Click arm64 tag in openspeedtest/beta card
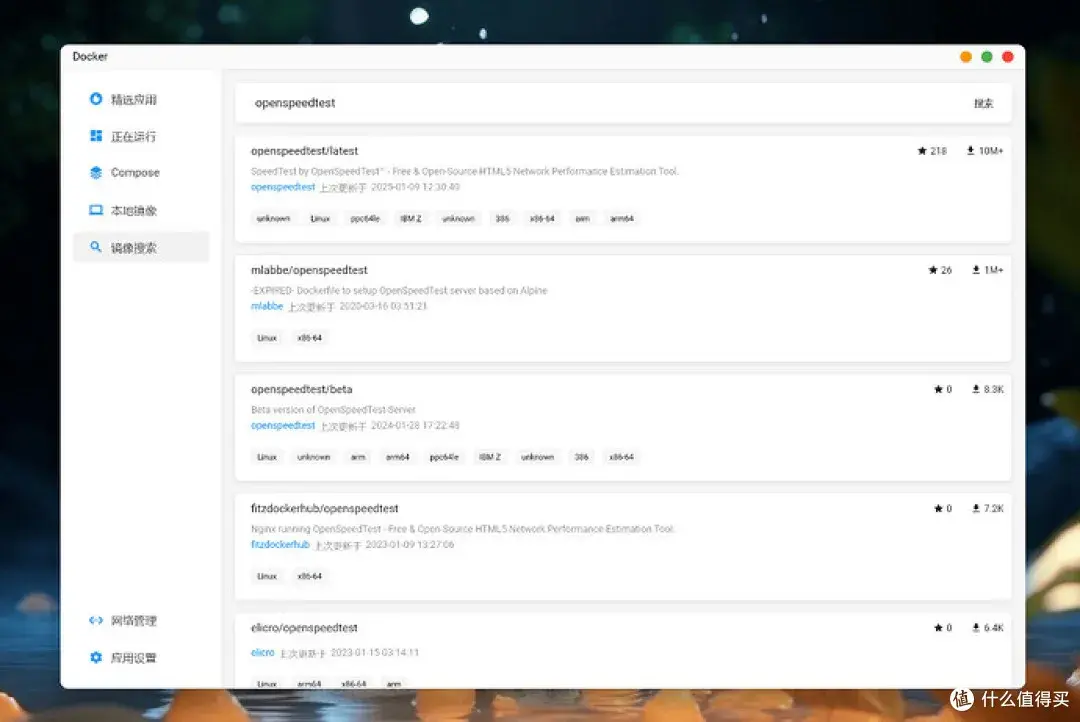The image size is (1080, 722). [x=397, y=457]
